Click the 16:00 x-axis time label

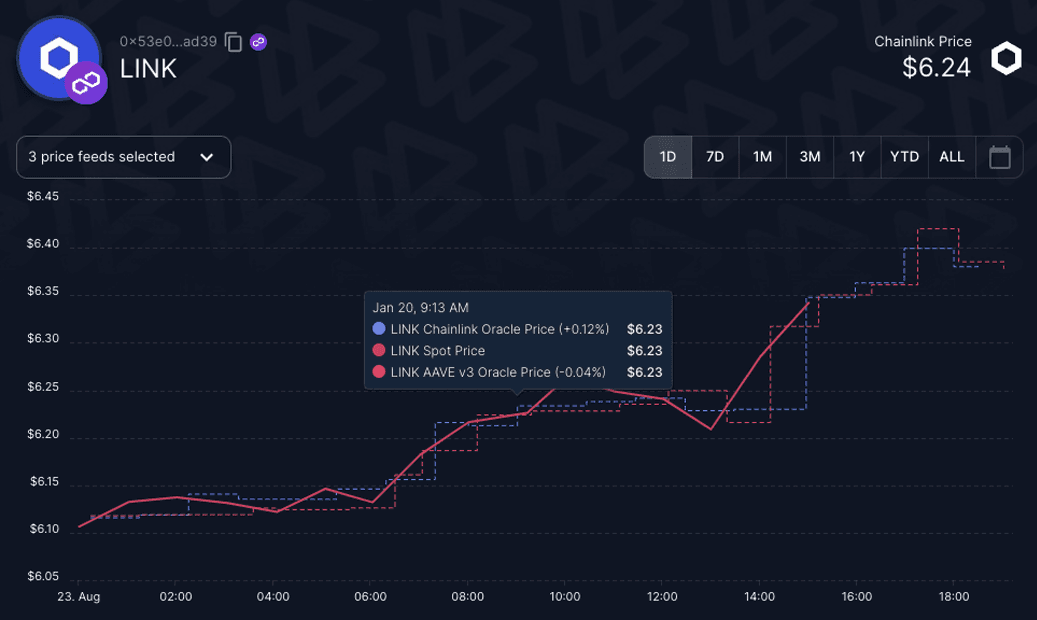pyautogui.click(x=856, y=597)
